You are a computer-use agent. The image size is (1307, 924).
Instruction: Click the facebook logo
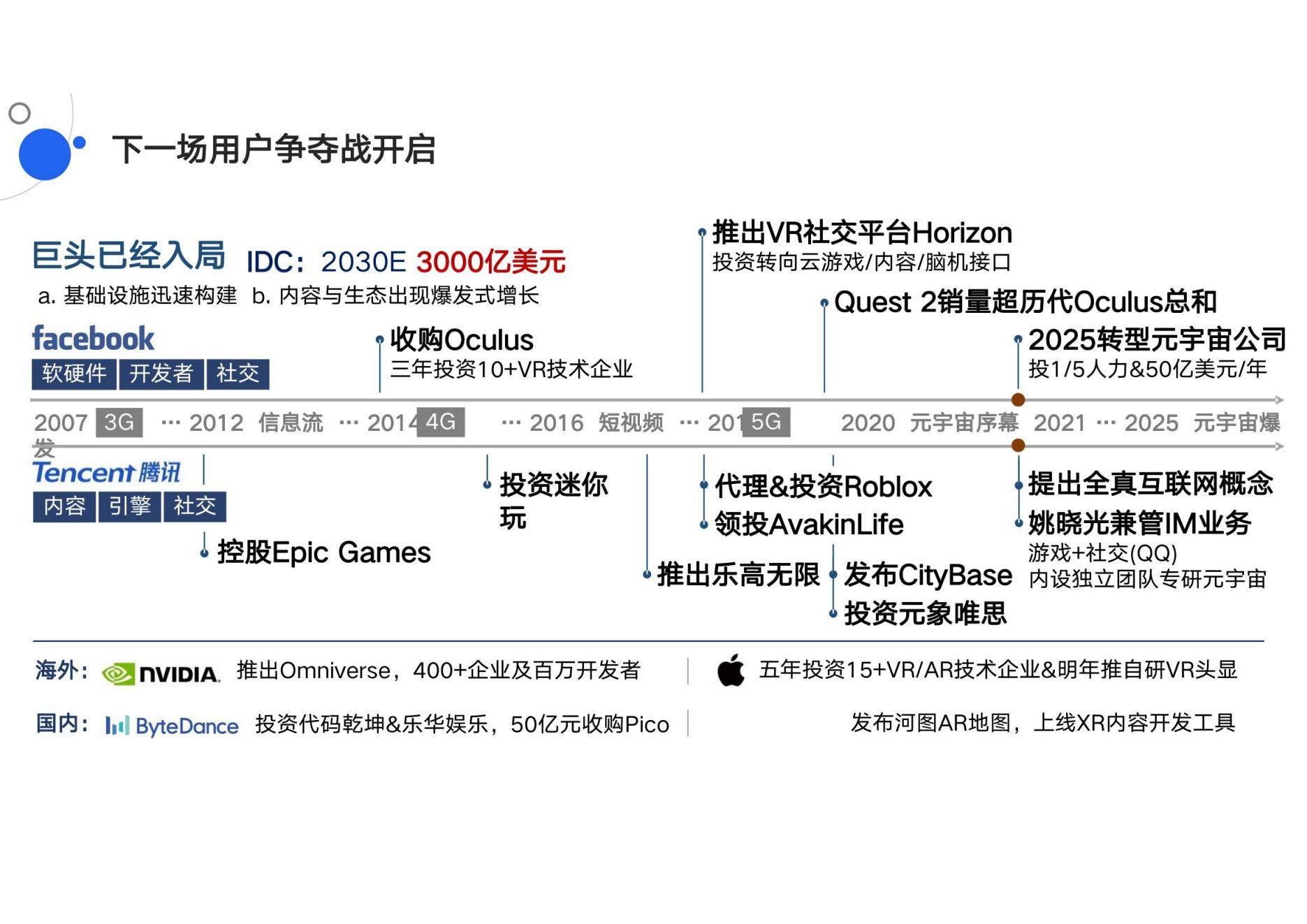[93, 339]
